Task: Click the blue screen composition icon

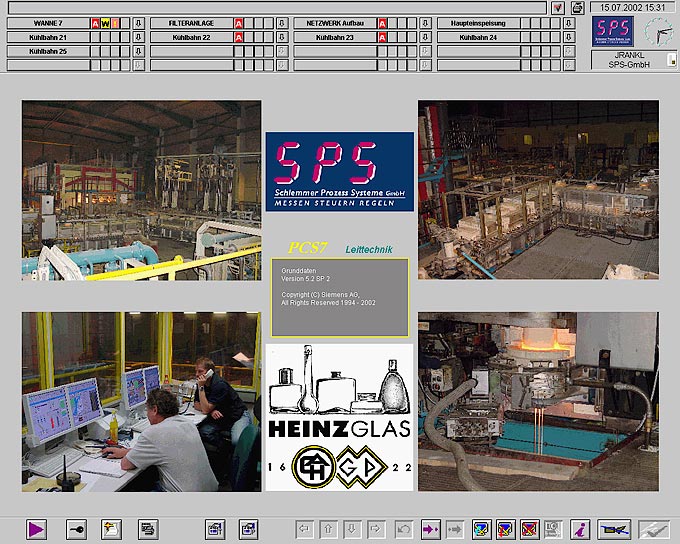Action: [x=482, y=529]
